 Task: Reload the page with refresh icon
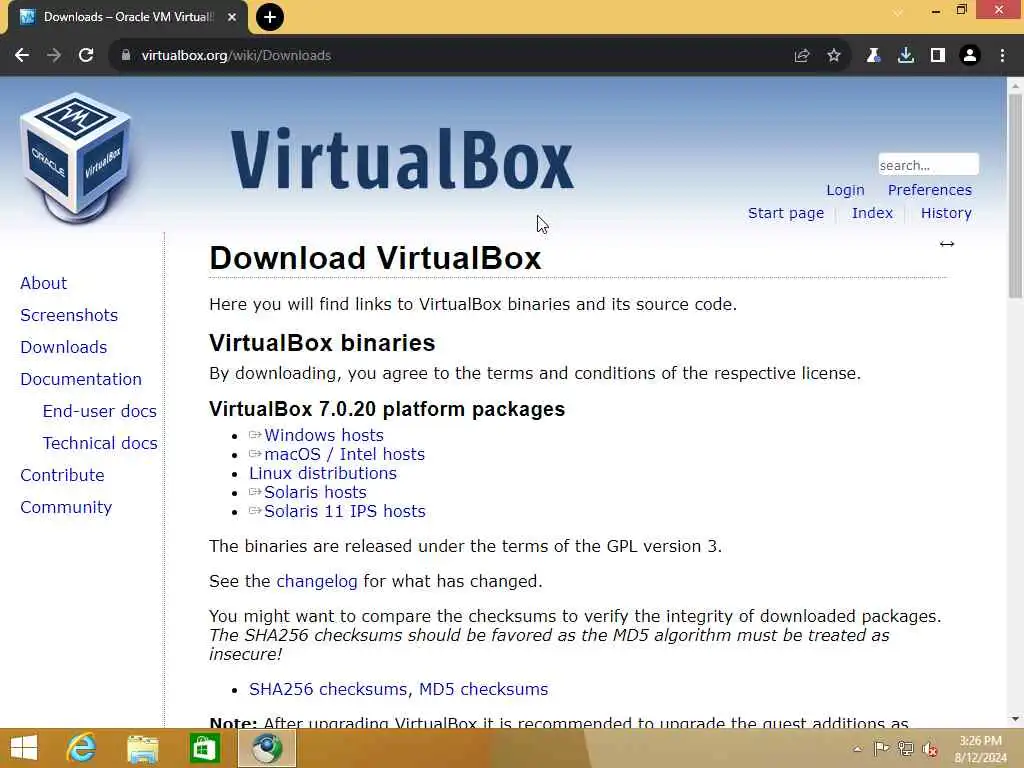pyautogui.click(x=86, y=56)
